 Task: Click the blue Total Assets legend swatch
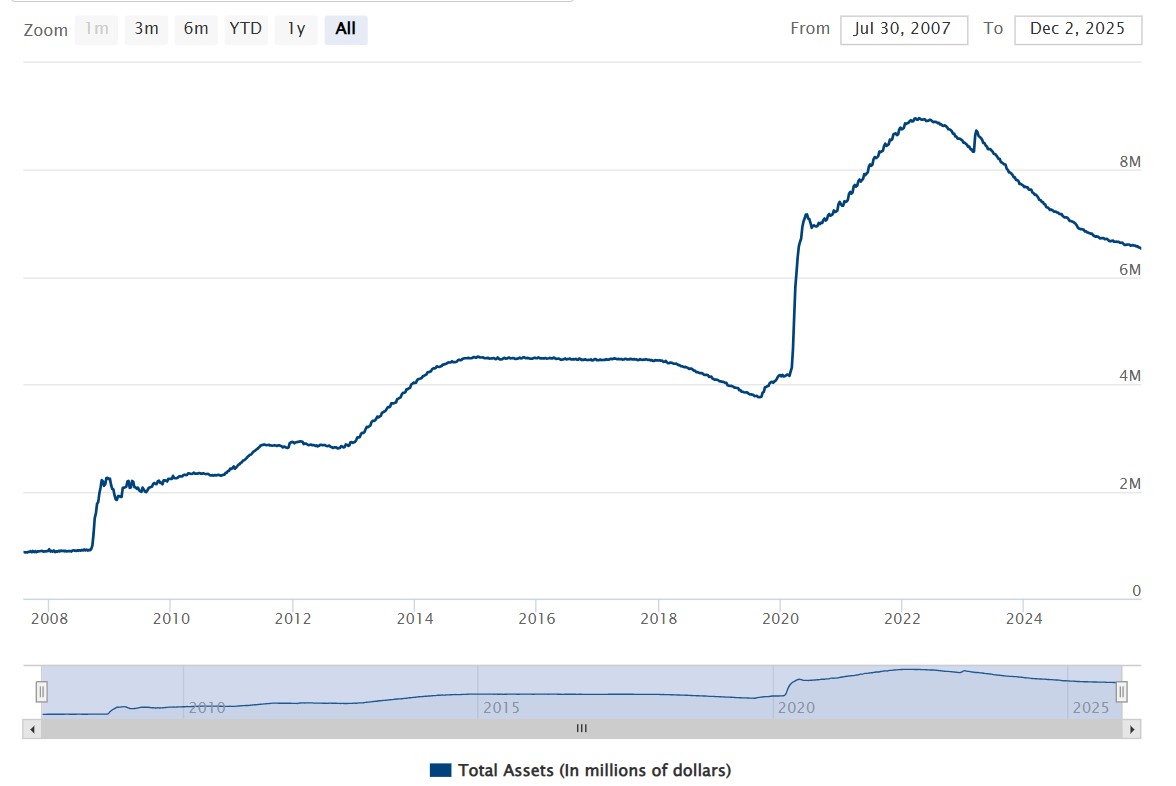pyautogui.click(x=440, y=770)
